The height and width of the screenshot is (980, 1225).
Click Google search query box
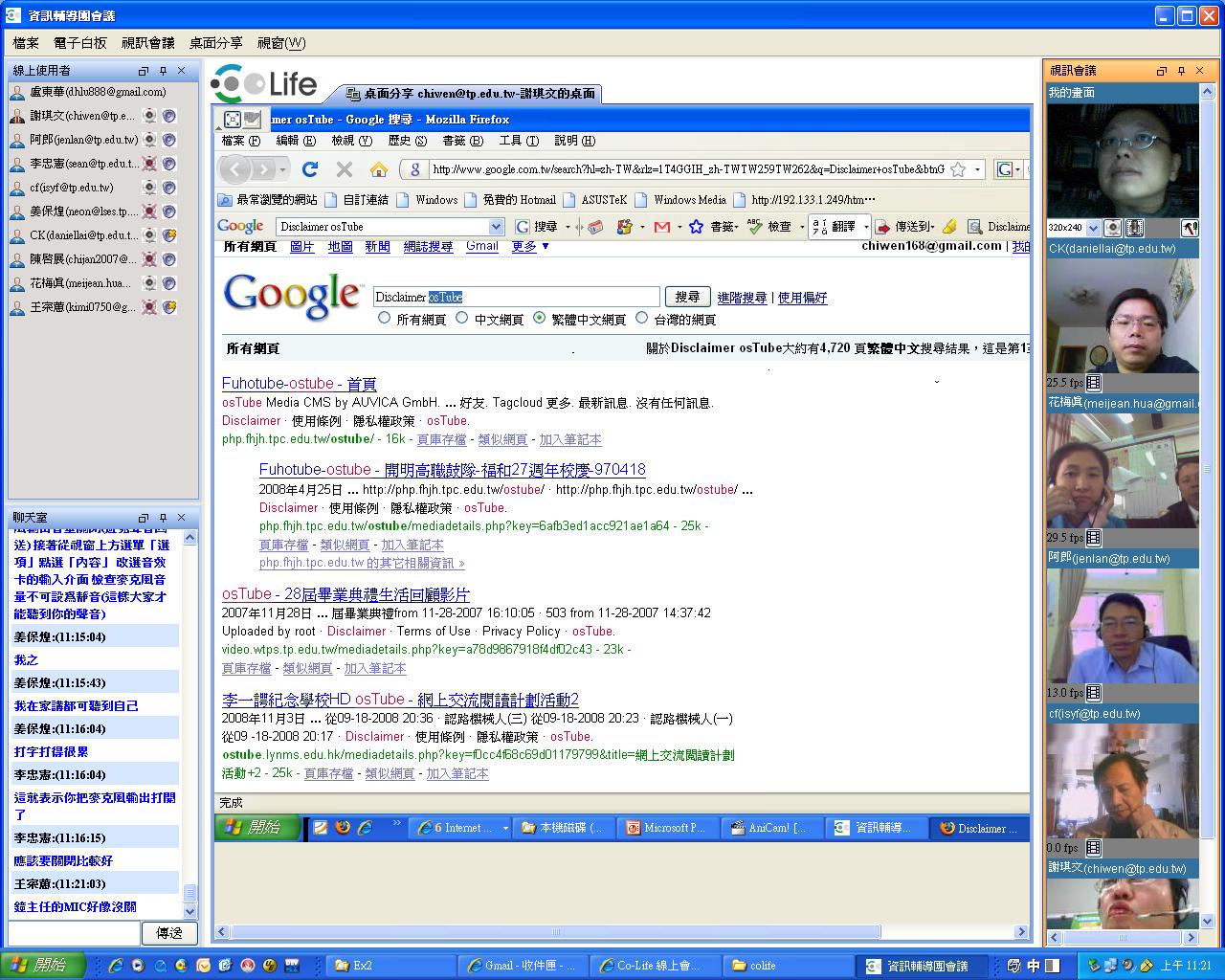point(516,297)
